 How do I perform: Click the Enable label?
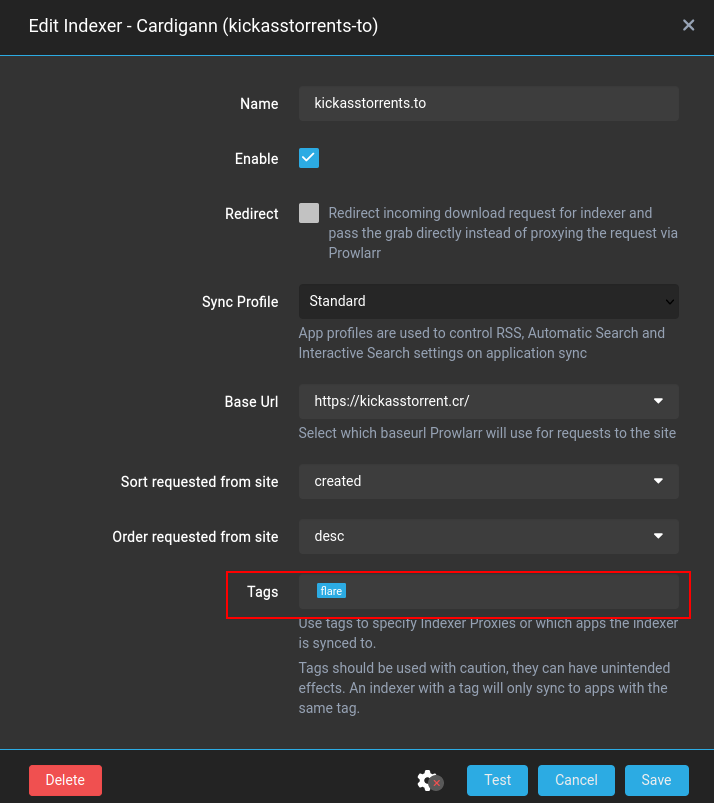click(x=257, y=159)
